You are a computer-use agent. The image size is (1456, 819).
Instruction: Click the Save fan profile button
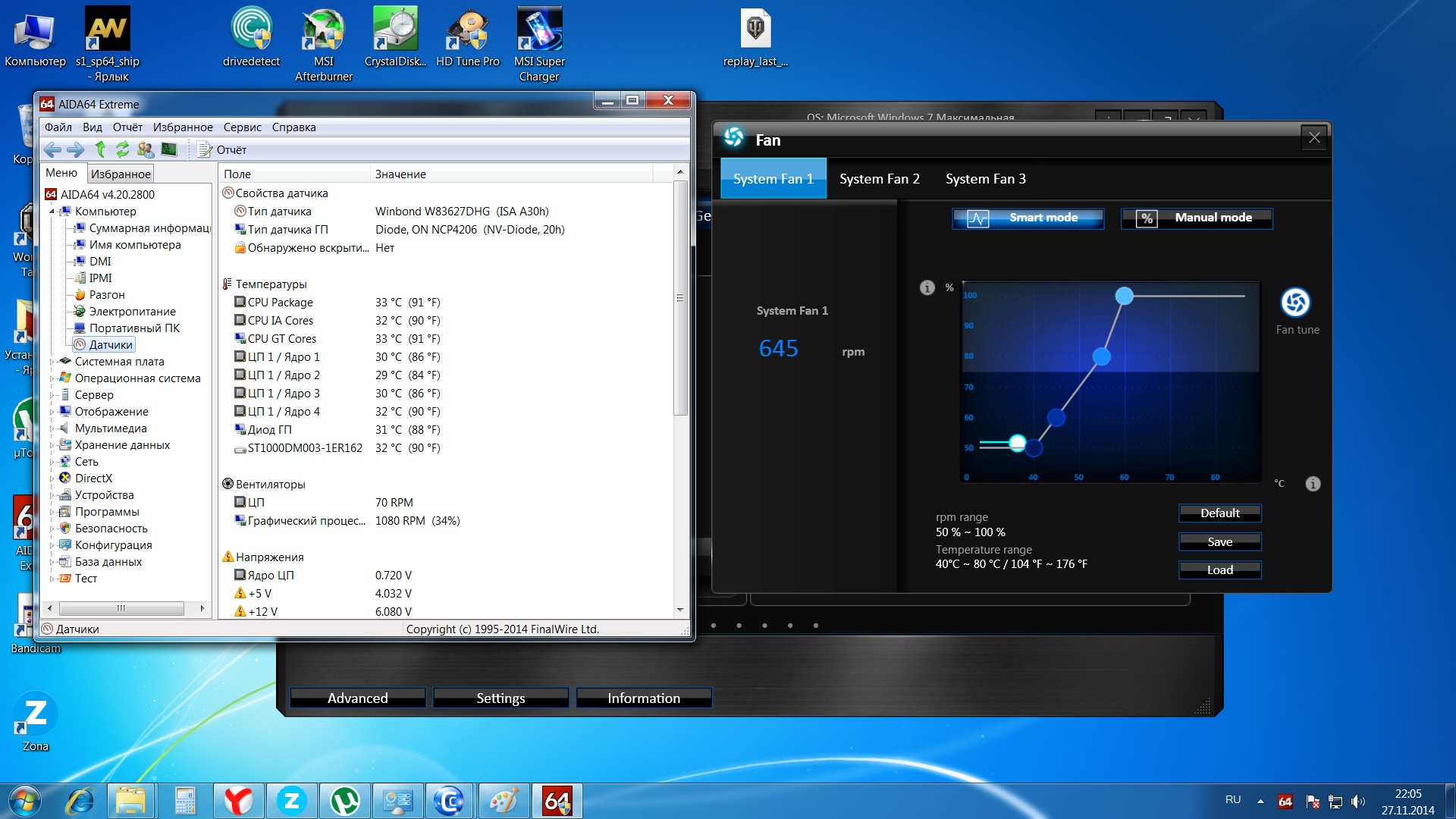[1219, 541]
